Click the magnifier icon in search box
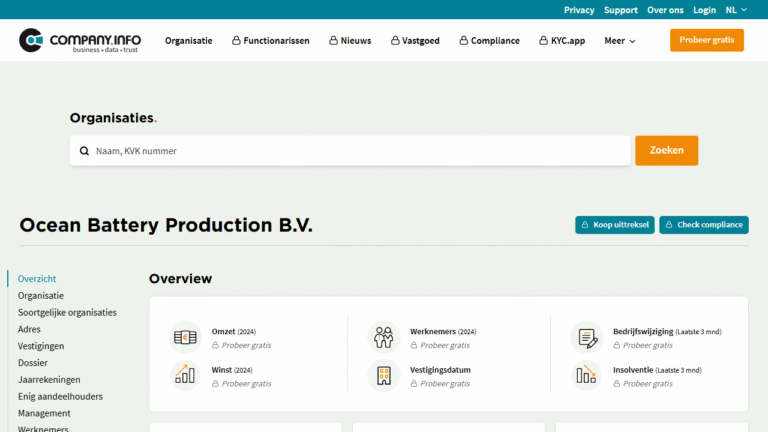This screenshot has height=432, width=768. click(x=84, y=151)
